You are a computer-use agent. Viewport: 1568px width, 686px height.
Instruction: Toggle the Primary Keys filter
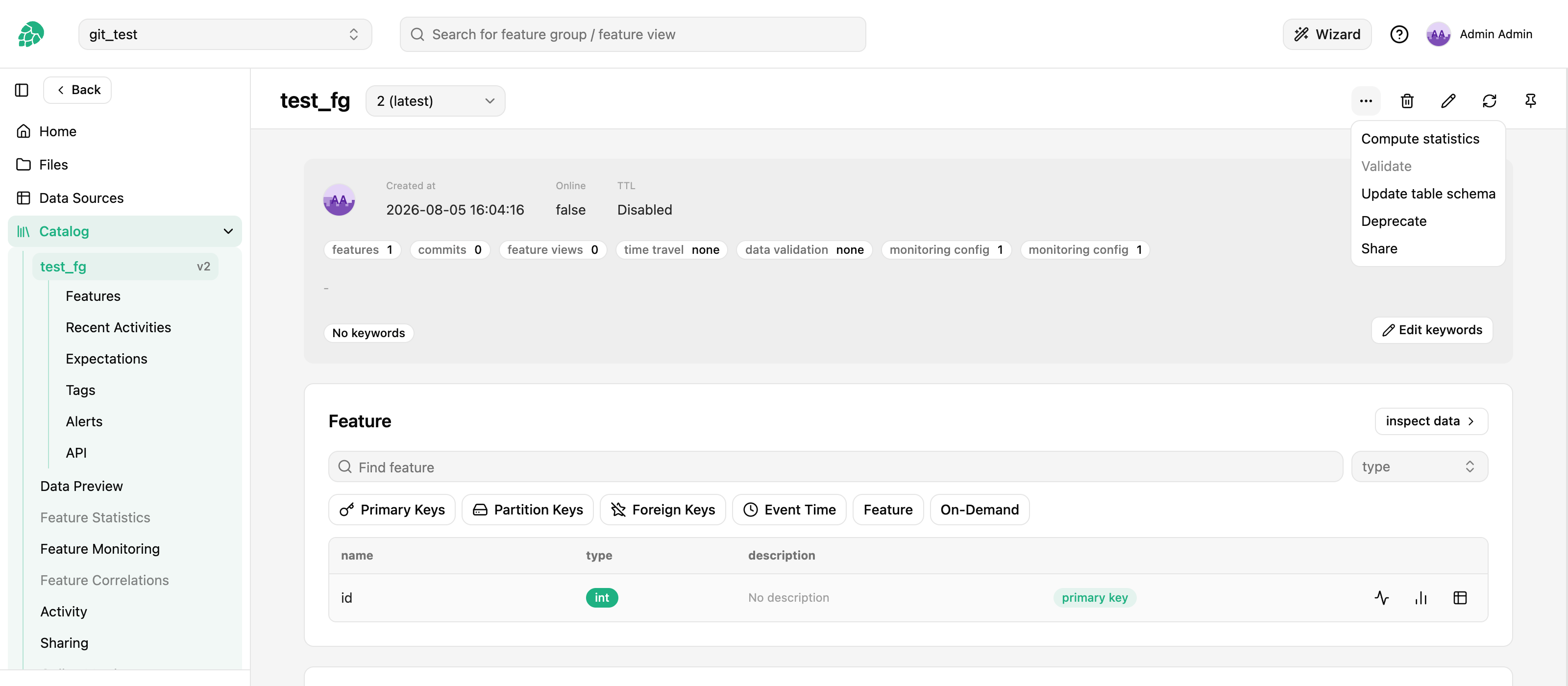pyautogui.click(x=392, y=510)
